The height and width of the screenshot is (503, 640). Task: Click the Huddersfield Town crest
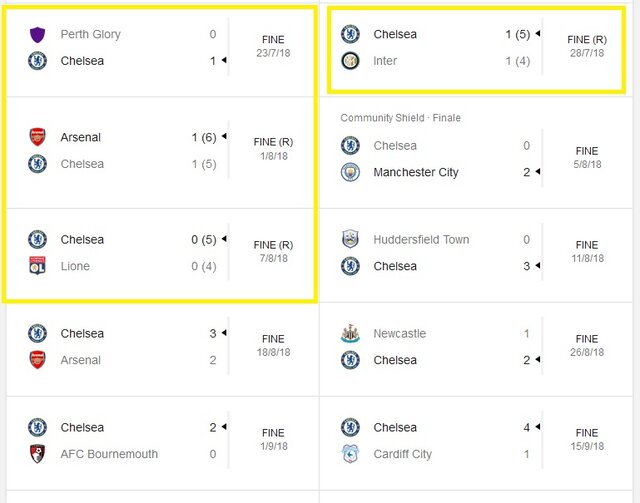tap(350, 239)
